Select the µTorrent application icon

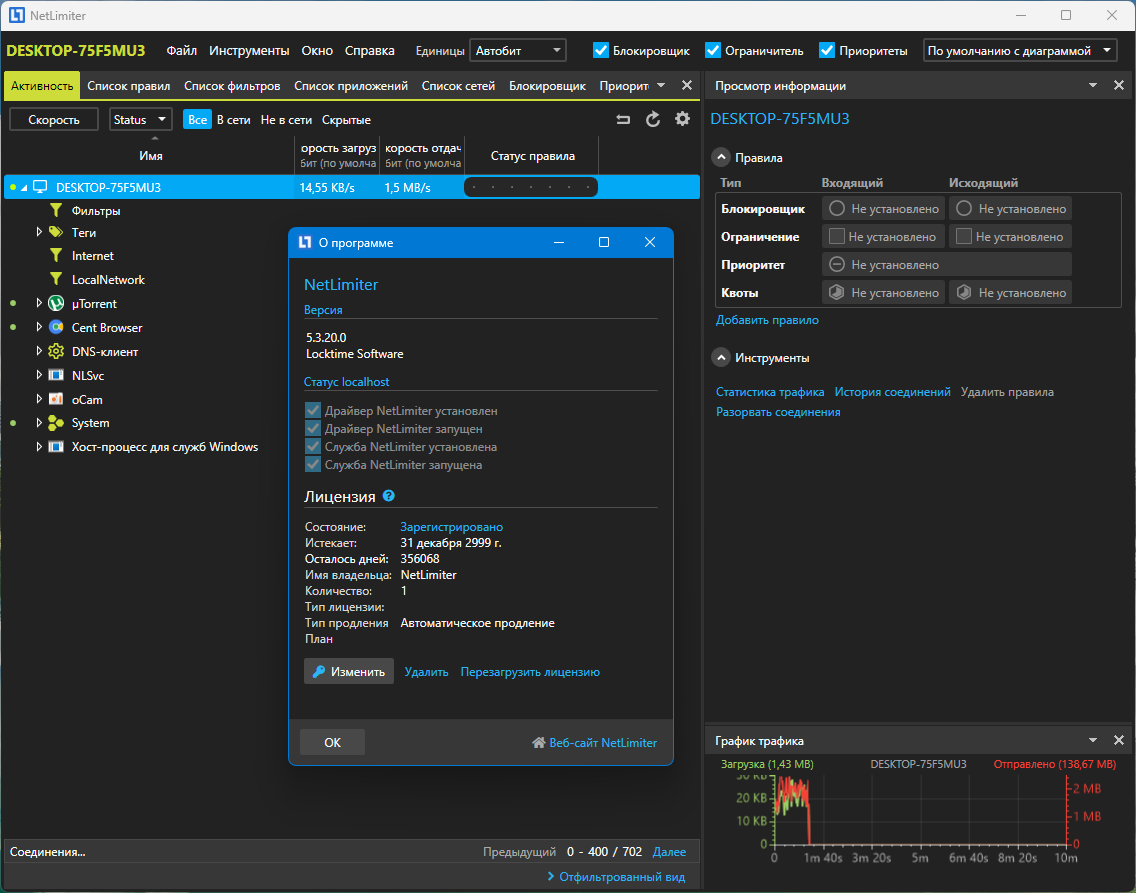[56, 303]
